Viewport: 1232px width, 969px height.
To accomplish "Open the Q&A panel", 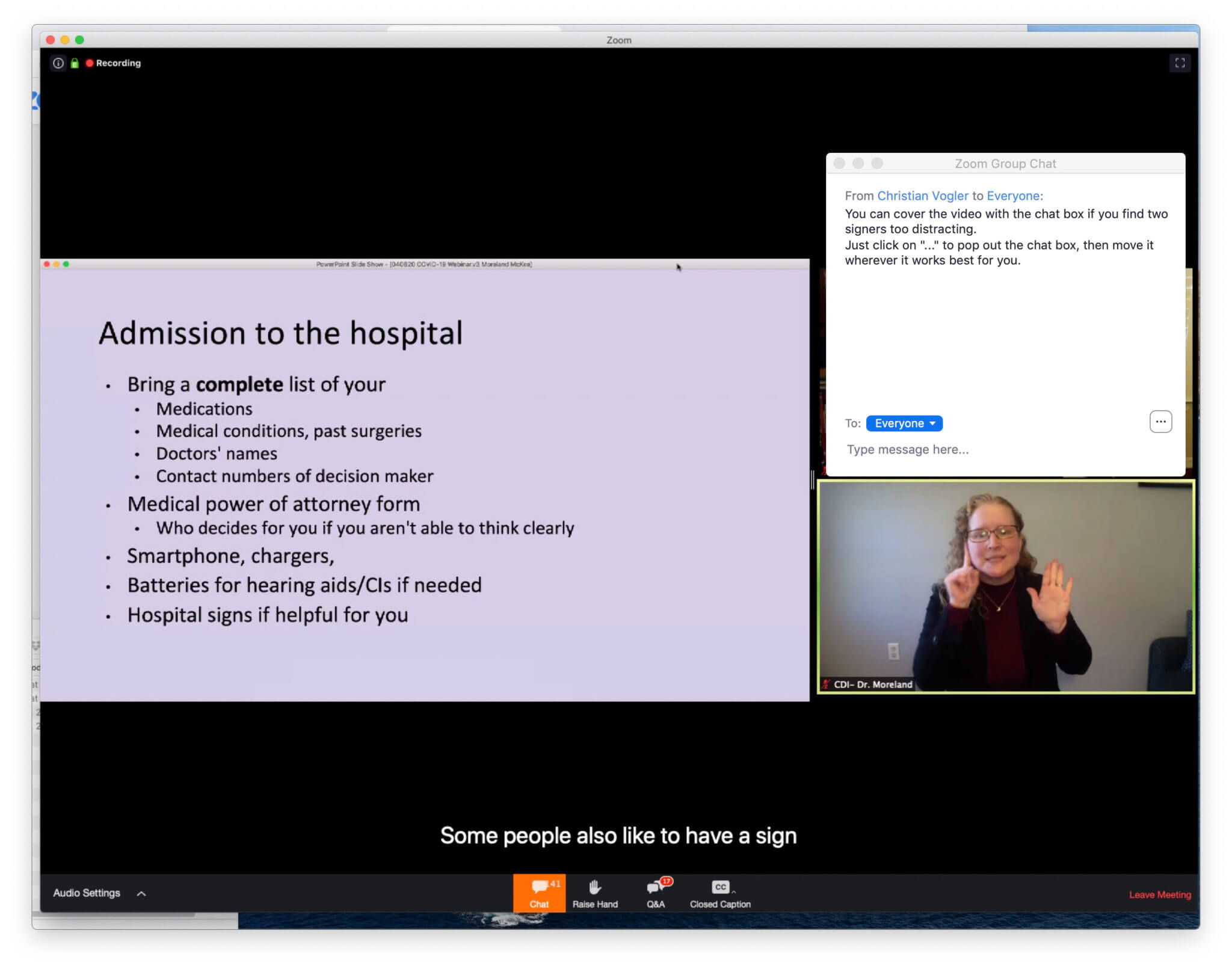I will click(x=655, y=894).
